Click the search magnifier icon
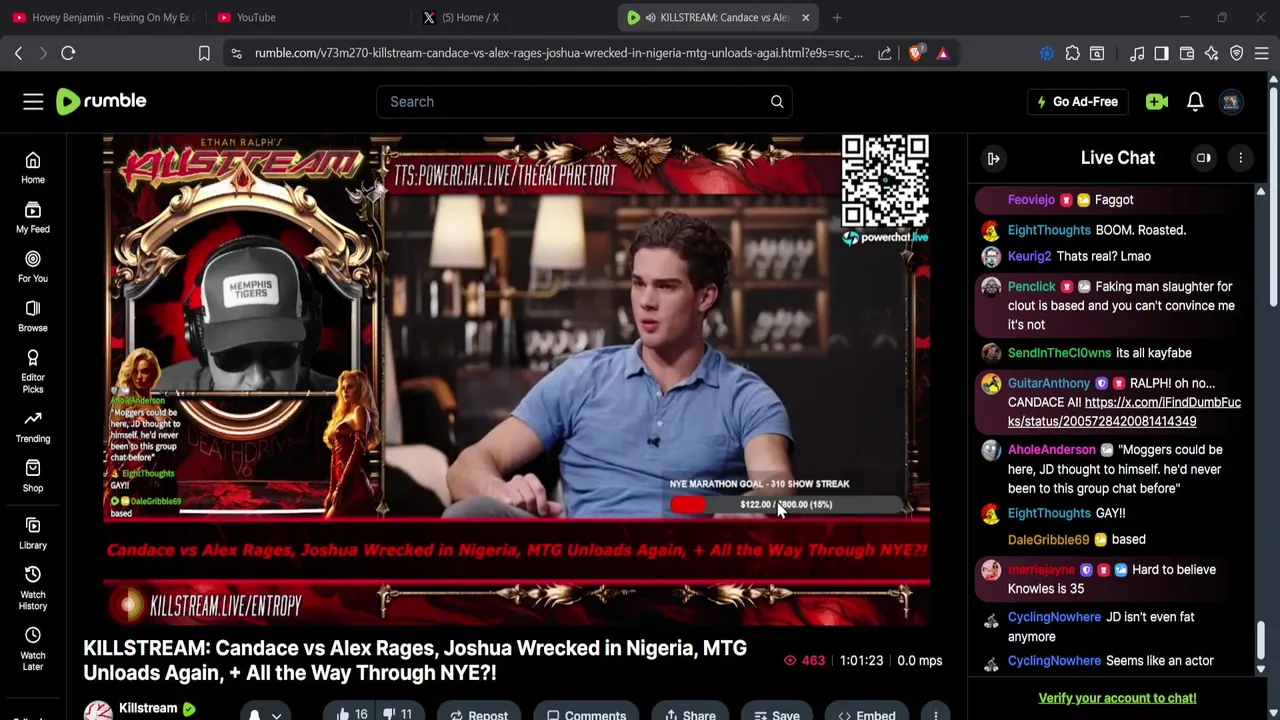 (x=777, y=101)
